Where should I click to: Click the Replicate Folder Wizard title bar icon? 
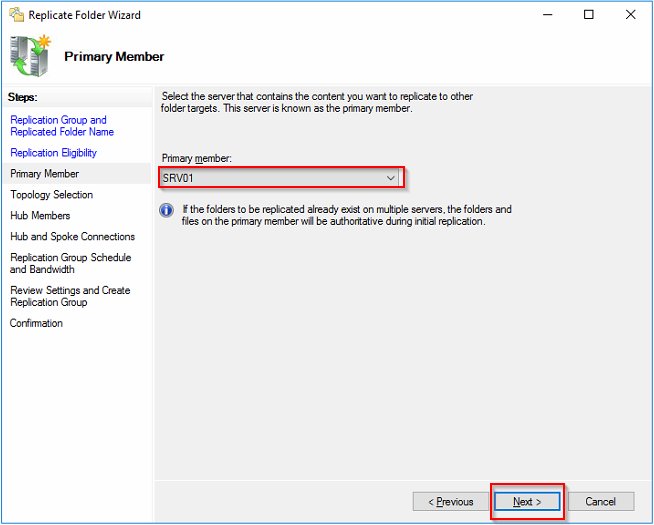16,15
